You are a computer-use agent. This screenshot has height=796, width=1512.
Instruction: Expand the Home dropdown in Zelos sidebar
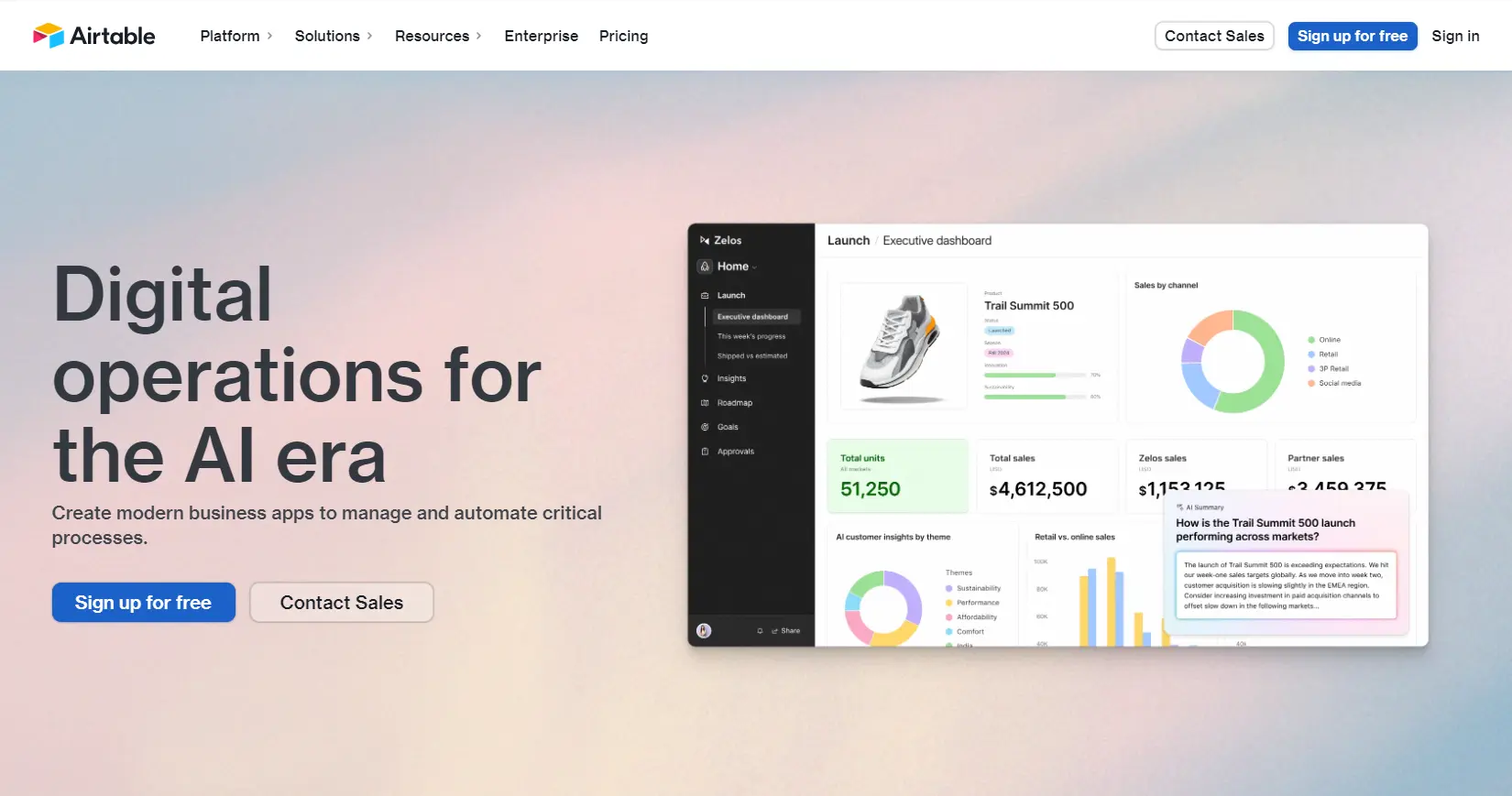pyautogui.click(x=738, y=267)
